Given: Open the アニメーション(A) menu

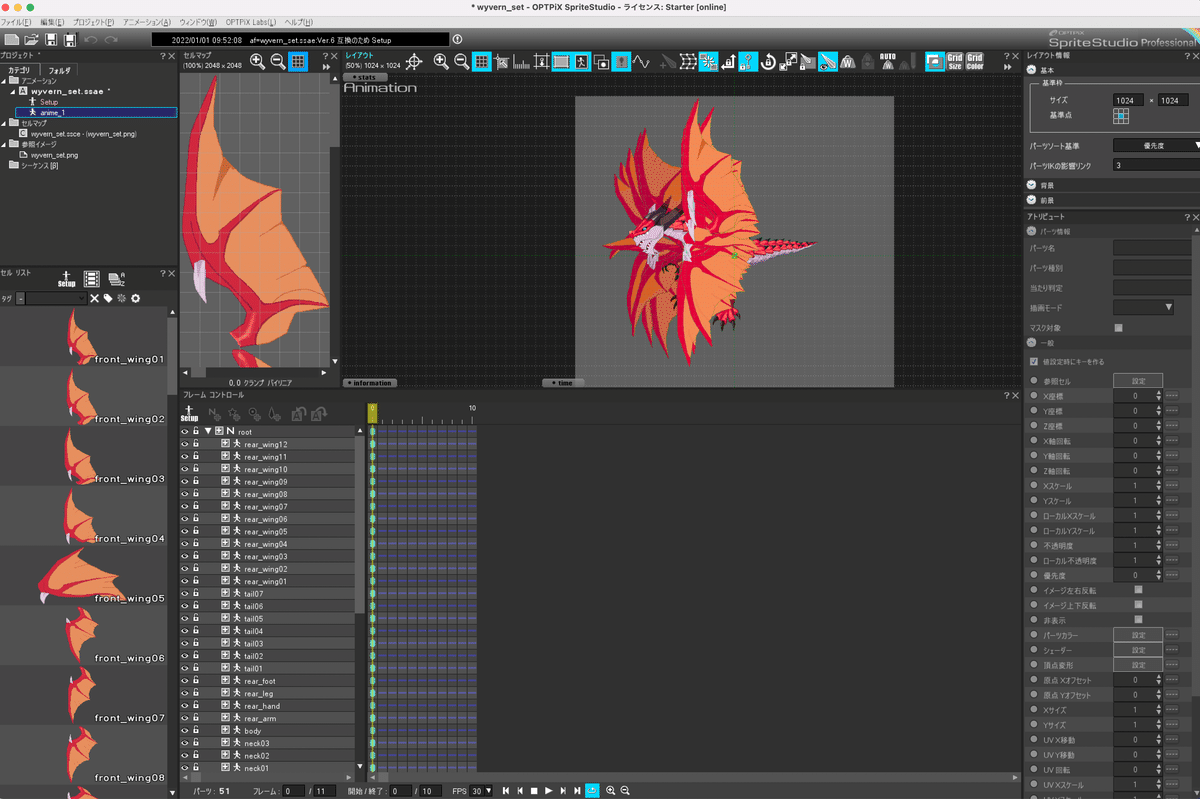Looking at the screenshot, I should pos(147,21).
